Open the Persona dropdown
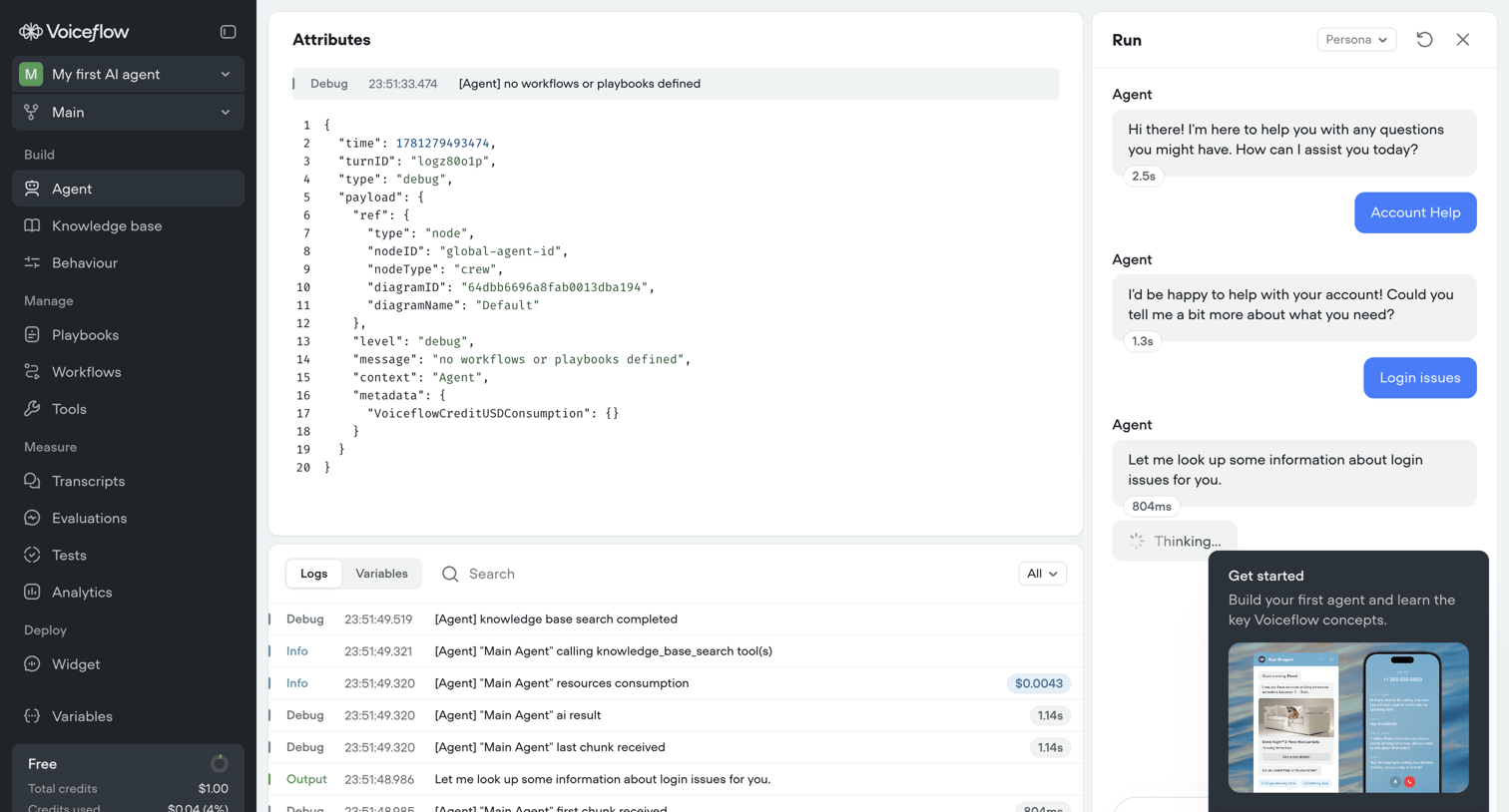This screenshot has width=1509, height=812. [1356, 40]
